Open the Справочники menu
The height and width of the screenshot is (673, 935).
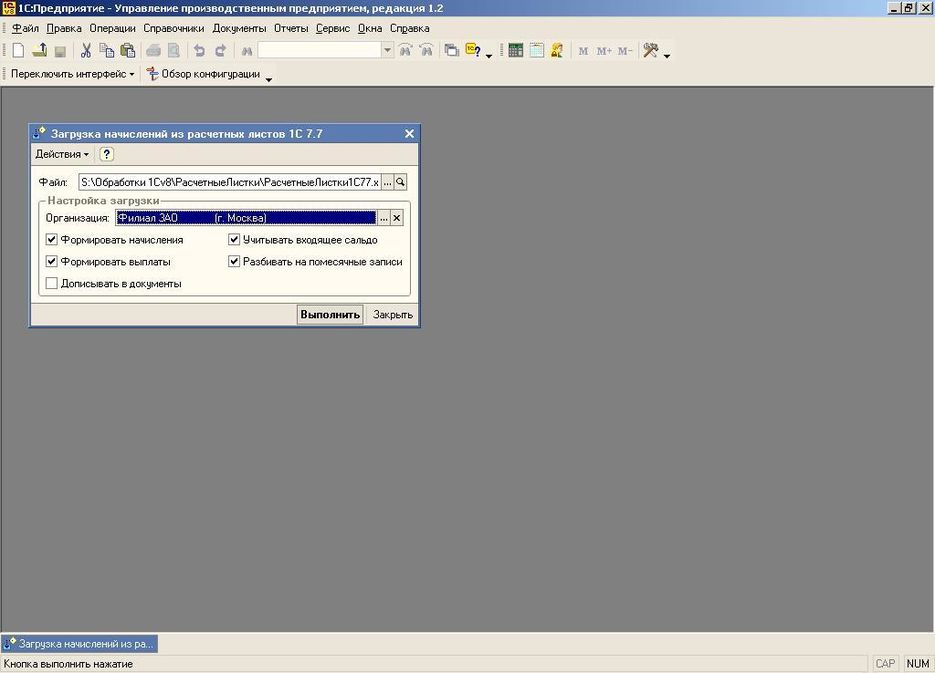coord(174,29)
